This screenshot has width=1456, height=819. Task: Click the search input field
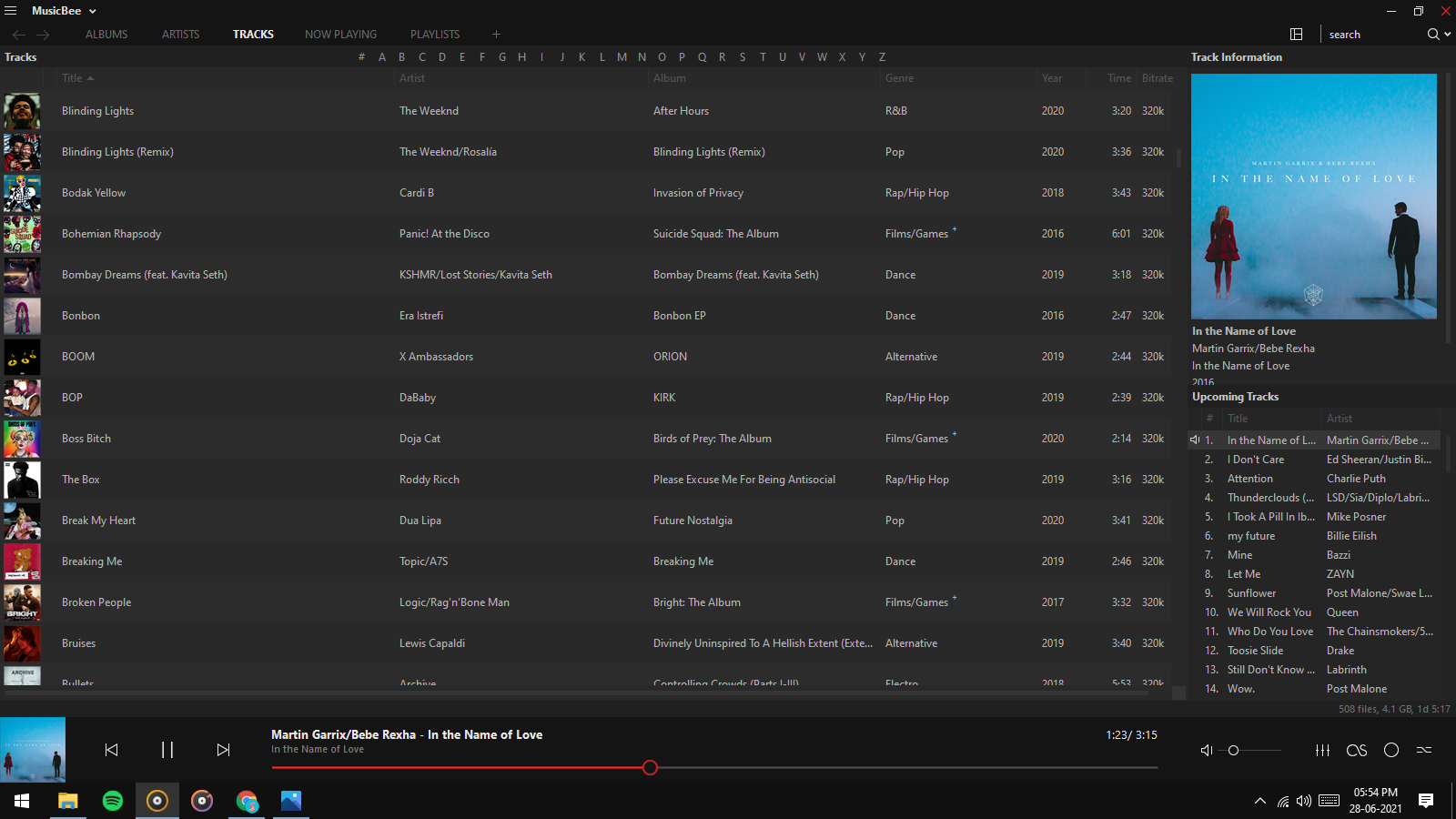point(1372,35)
